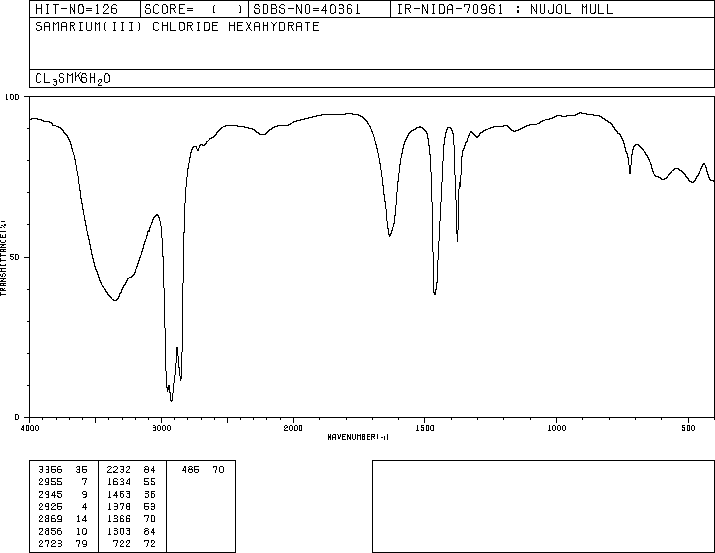Select the 1378 peak table row
715x553 pixels.
point(131,507)
